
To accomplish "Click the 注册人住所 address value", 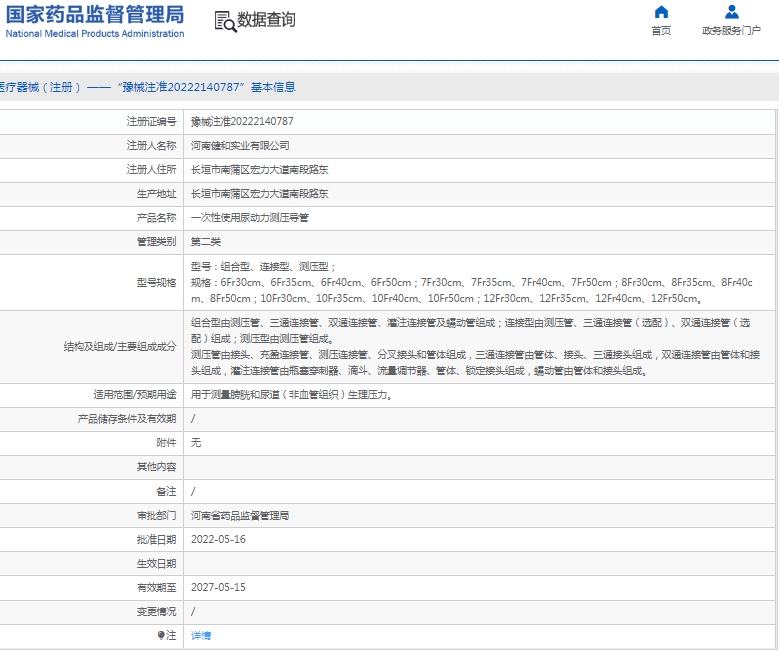I will click(x=259, y=169).
